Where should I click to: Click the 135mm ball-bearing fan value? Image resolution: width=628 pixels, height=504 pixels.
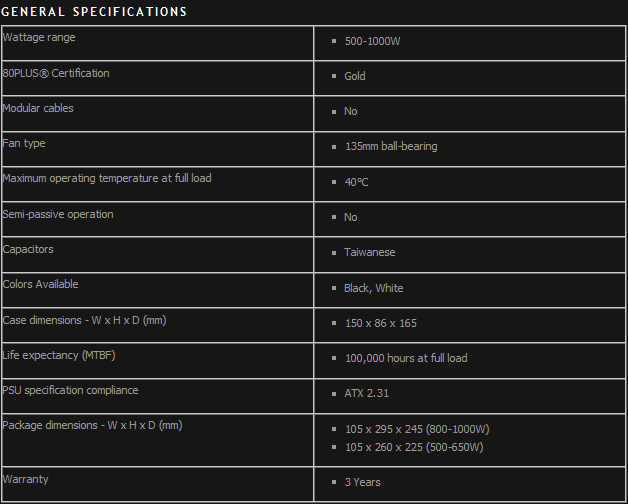pos(391,146)
